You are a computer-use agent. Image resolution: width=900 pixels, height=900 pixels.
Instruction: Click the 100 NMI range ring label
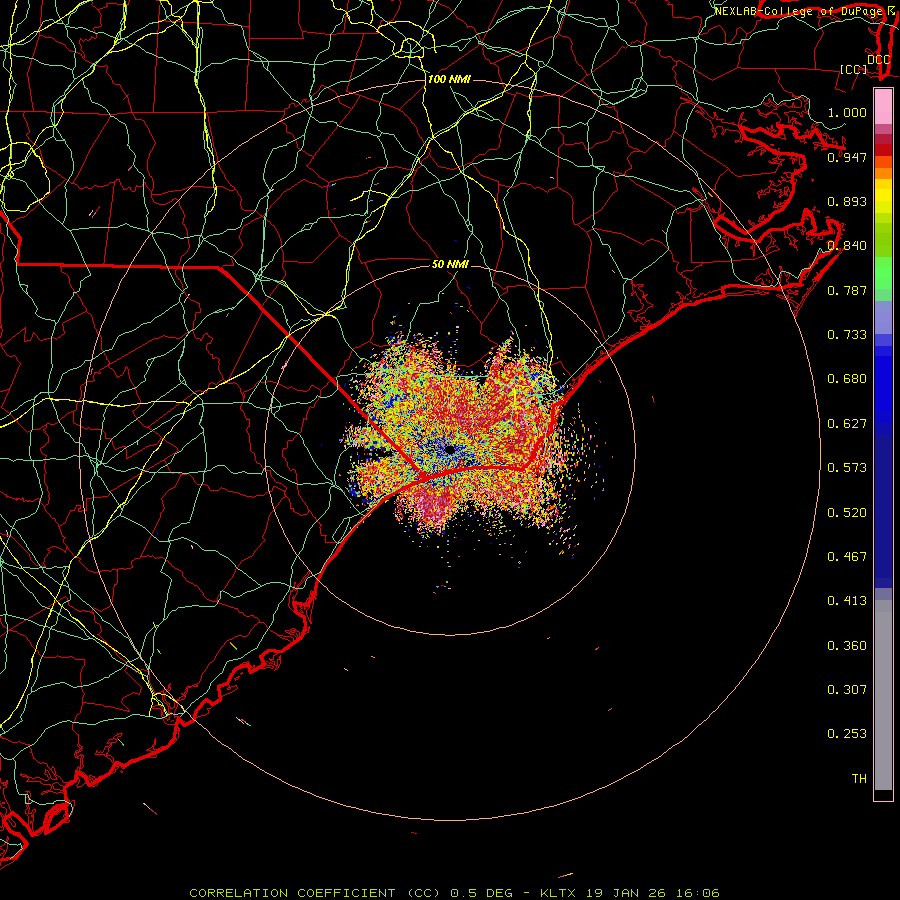click(449, 79)
